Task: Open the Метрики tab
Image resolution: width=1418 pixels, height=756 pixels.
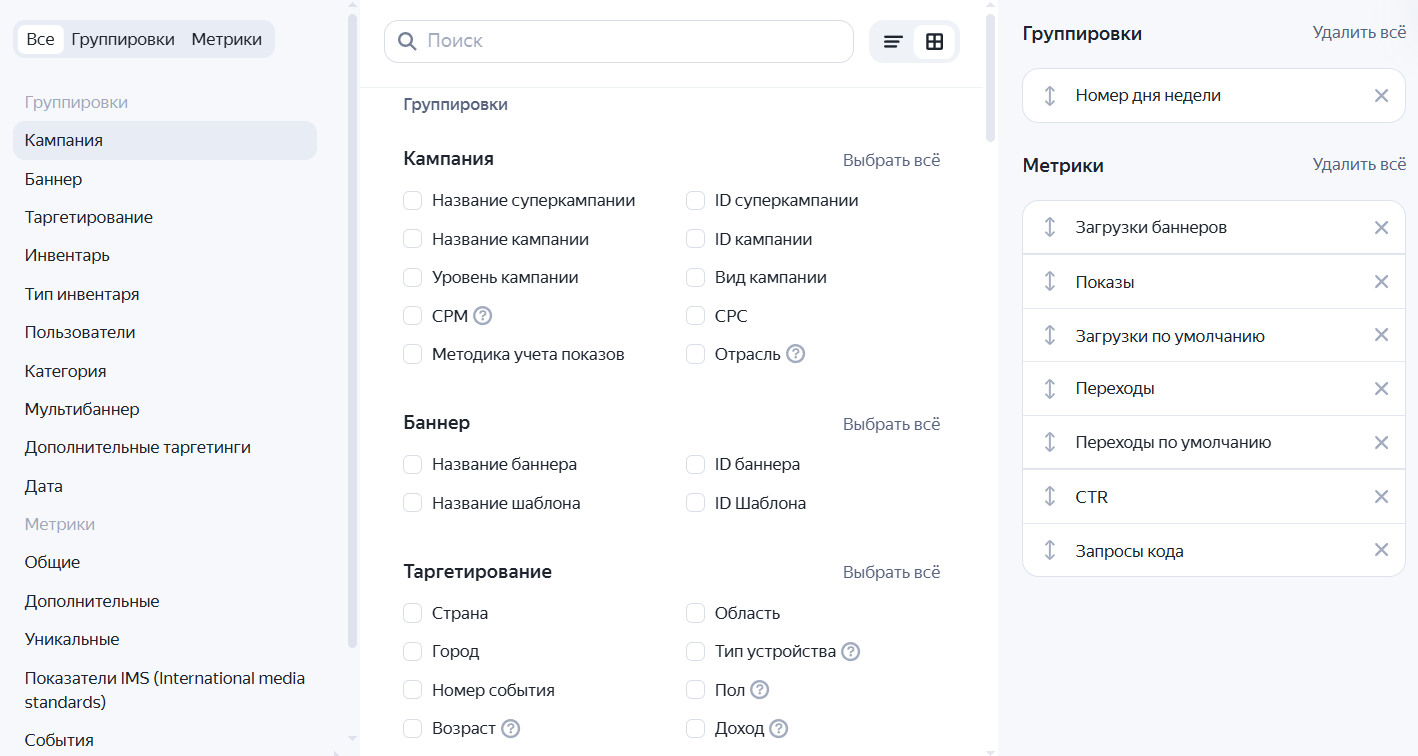Action: click(227, 40)
